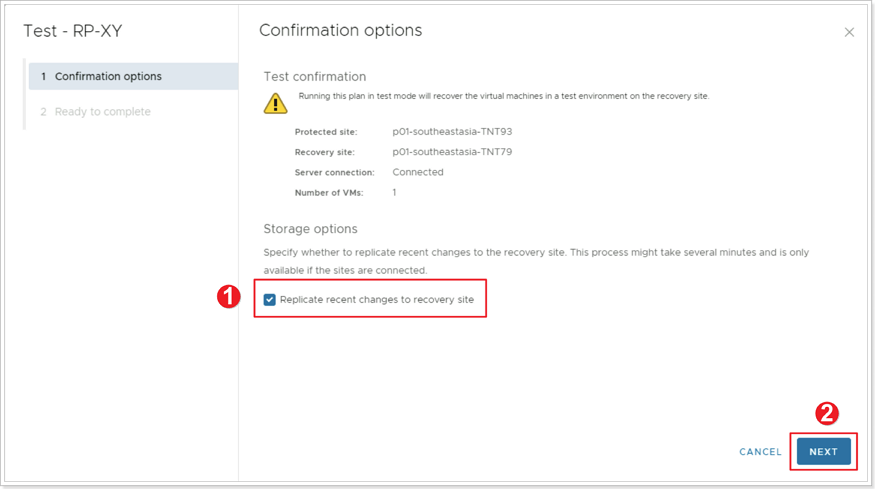This screenshot has height=489, width=875.
Task: Uncheck the Replicate recent changes checkbox
Action: [270, 300]
